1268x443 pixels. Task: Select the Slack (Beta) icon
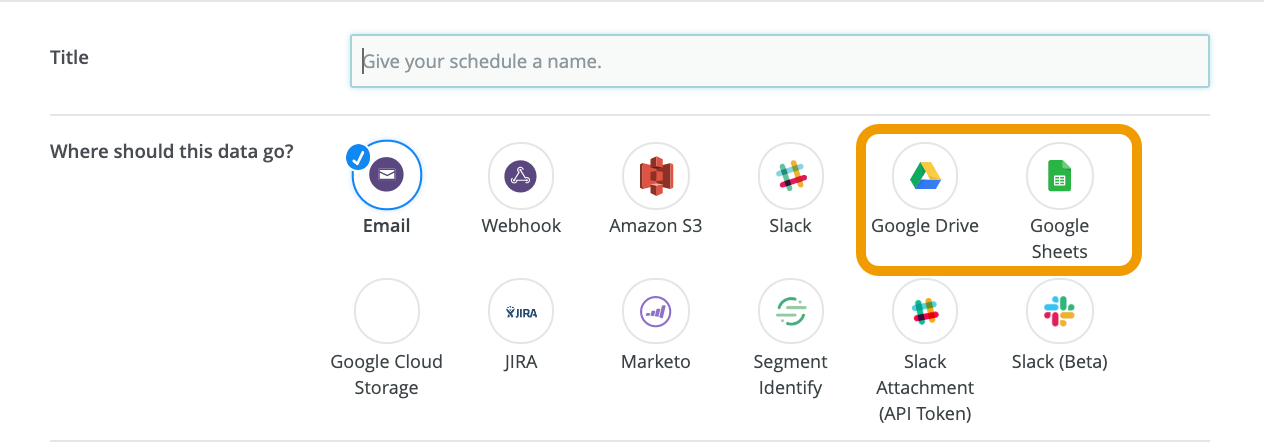[x=1059, y=312]
